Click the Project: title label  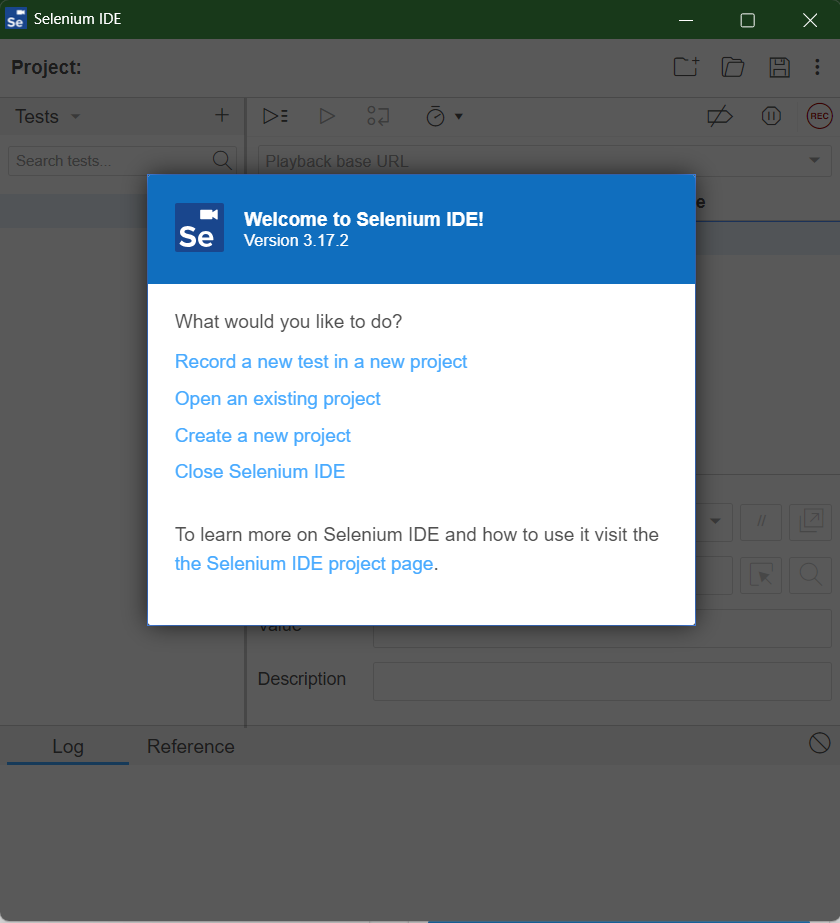46,67
